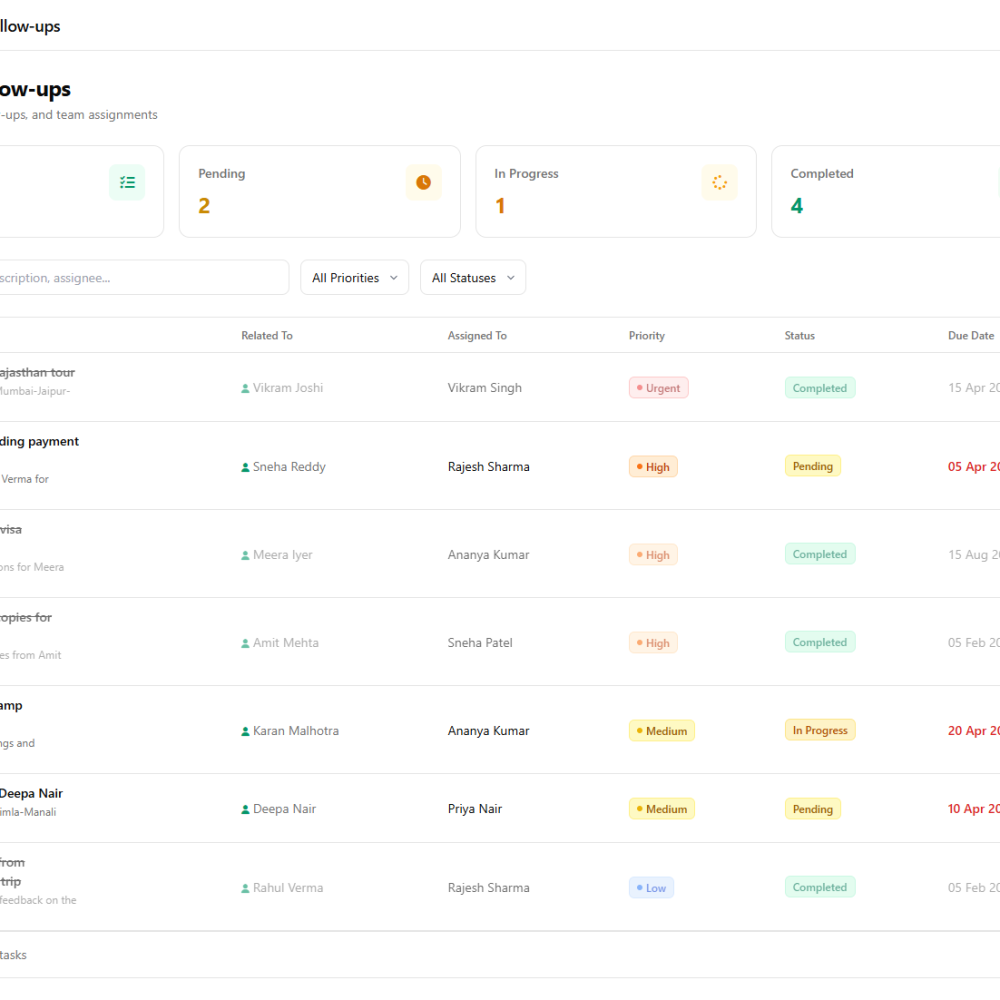Open the All Statuses dropdown
Image resolution: width=1000 pixels, height=1000 pixels.
point(473,277)
